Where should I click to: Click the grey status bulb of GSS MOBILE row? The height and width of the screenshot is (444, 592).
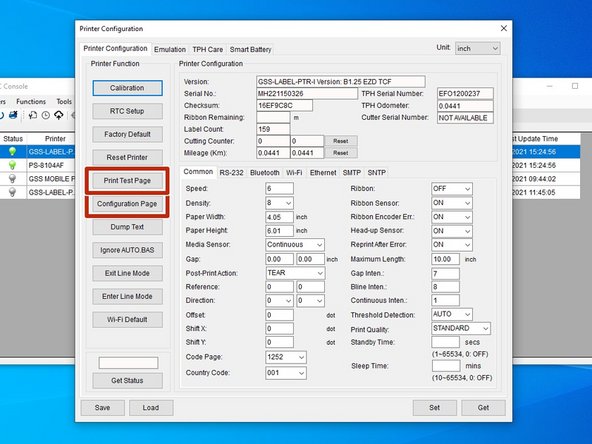click(x=12, y=179)
